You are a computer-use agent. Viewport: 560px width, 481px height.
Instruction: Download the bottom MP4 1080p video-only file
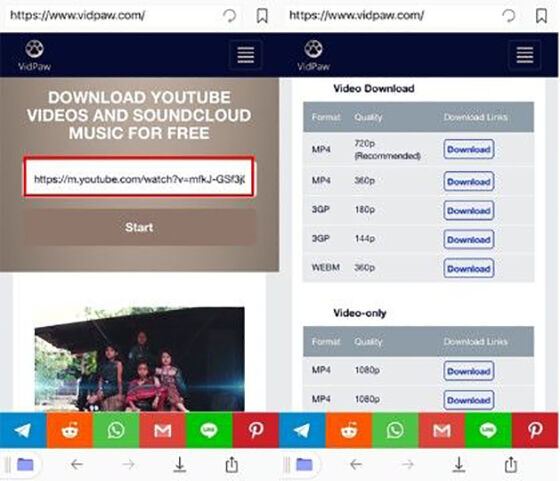pos(469,400)
